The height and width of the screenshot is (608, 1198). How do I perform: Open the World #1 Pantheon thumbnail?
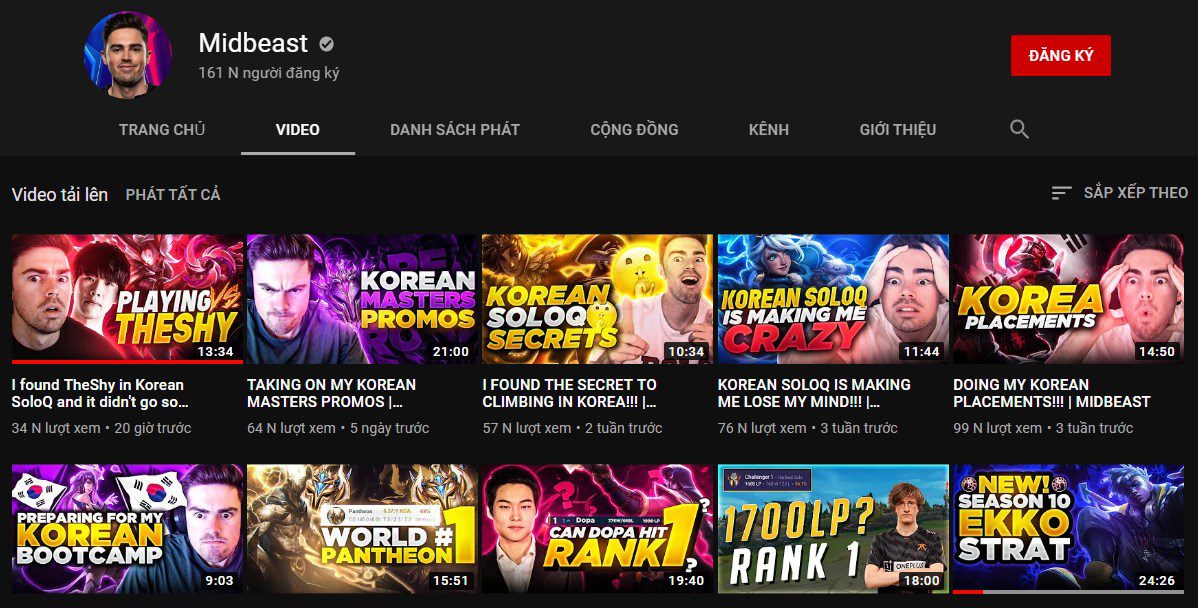363,529
